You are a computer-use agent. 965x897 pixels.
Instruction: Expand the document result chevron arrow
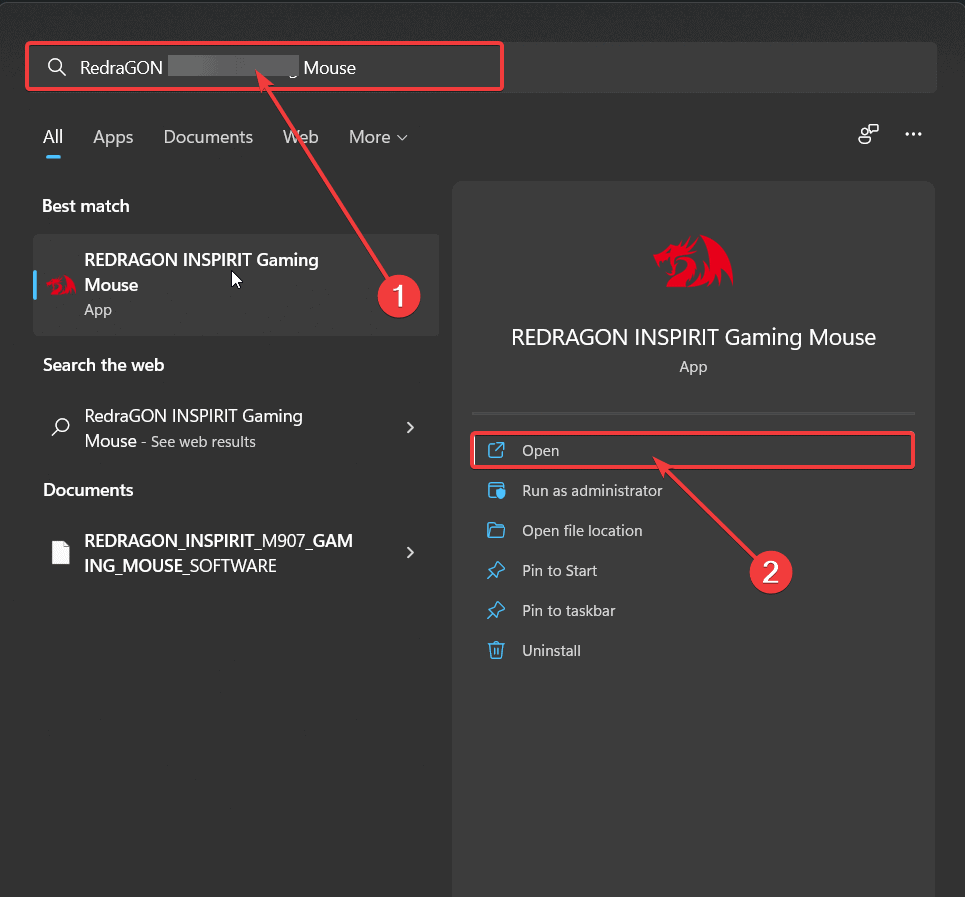410,552
